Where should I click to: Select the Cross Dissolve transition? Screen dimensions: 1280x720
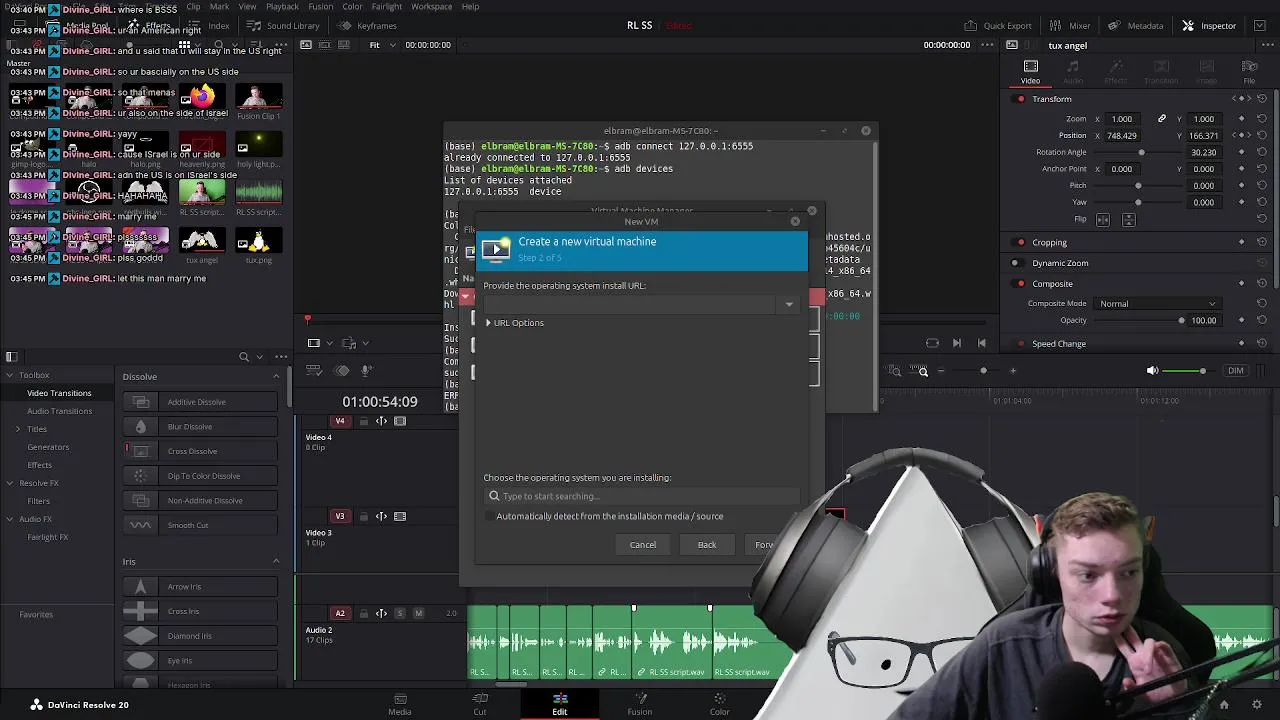[200, 451]
